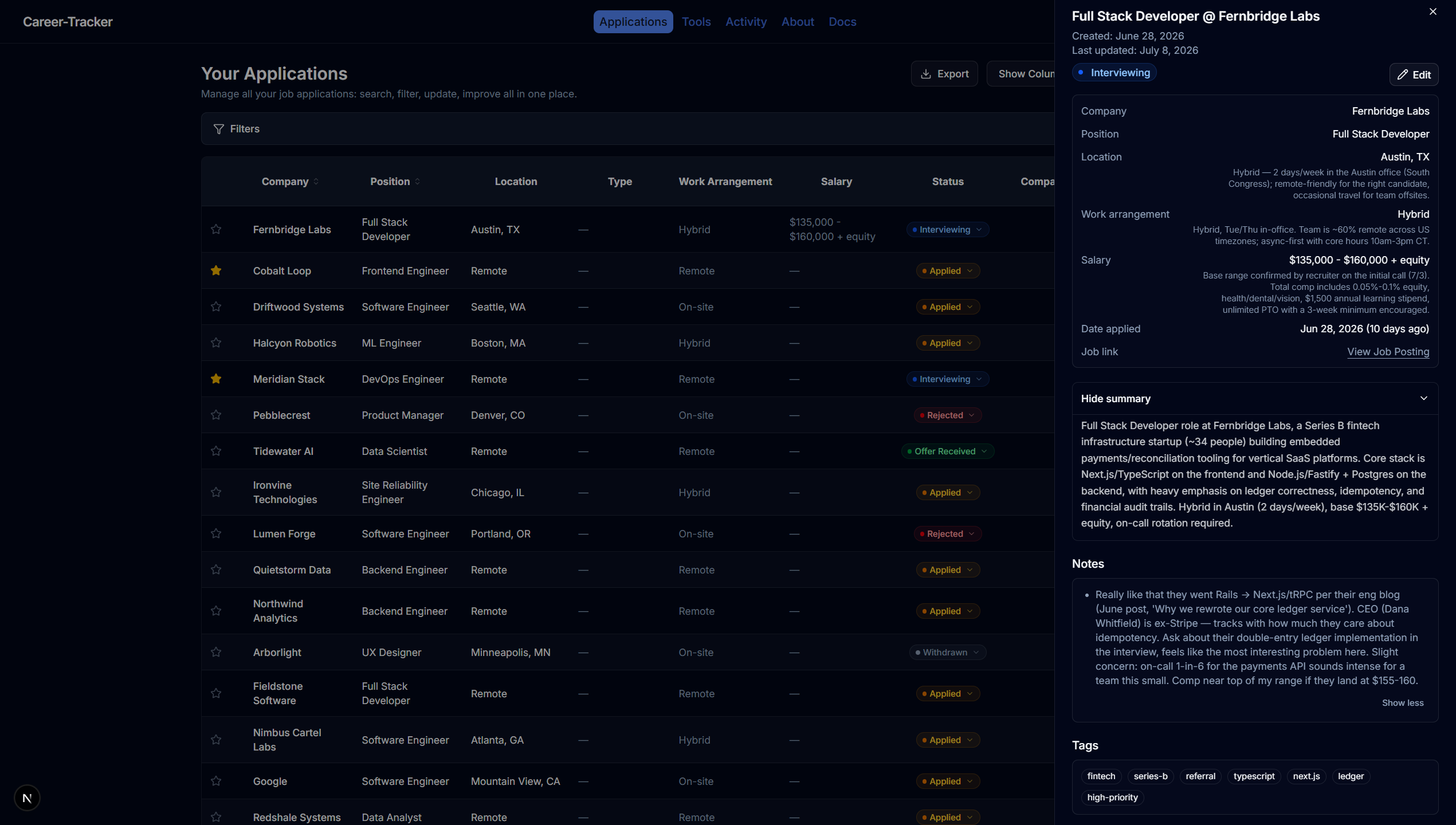The height and width of the screenshot is (825, 1456).
Task: Star the Fernbridge Labs application
Action: [216, 229]
